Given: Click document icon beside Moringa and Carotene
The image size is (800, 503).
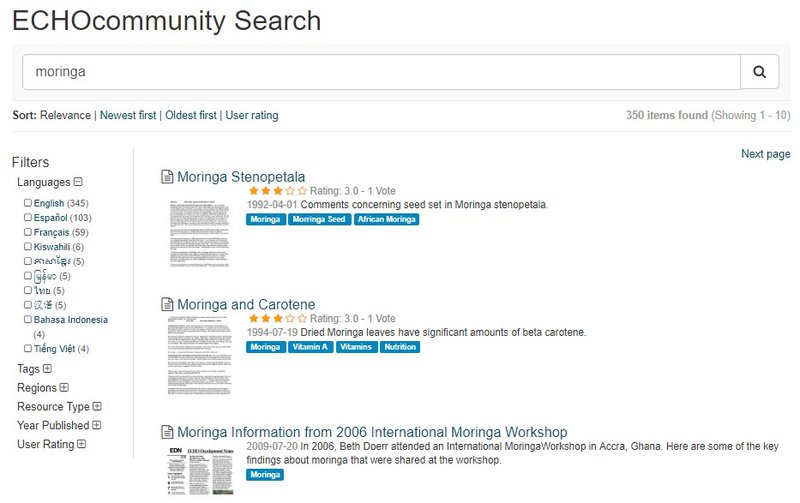Looking at the screenshot, I should [167, 304].
